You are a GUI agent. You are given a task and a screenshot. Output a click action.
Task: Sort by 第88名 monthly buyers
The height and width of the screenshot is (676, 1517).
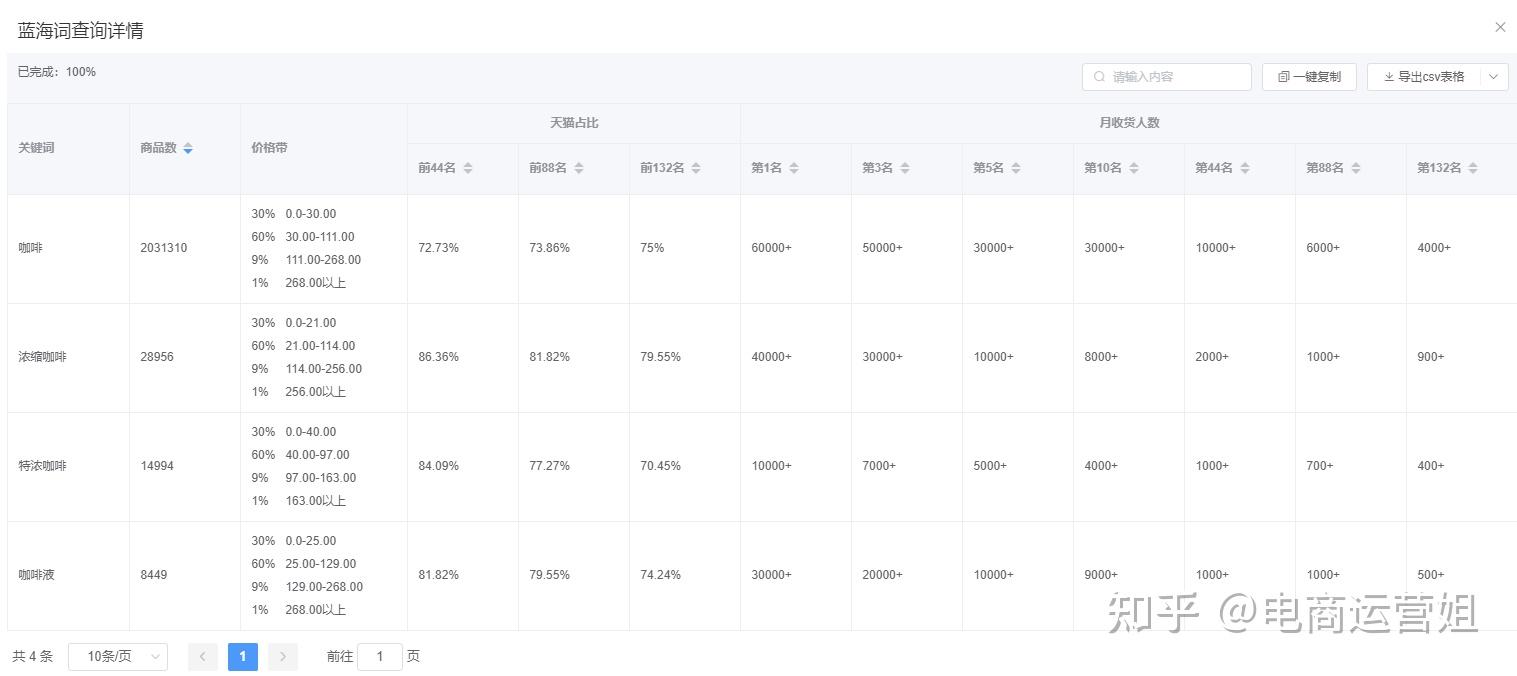click(x=1356, y=168)
